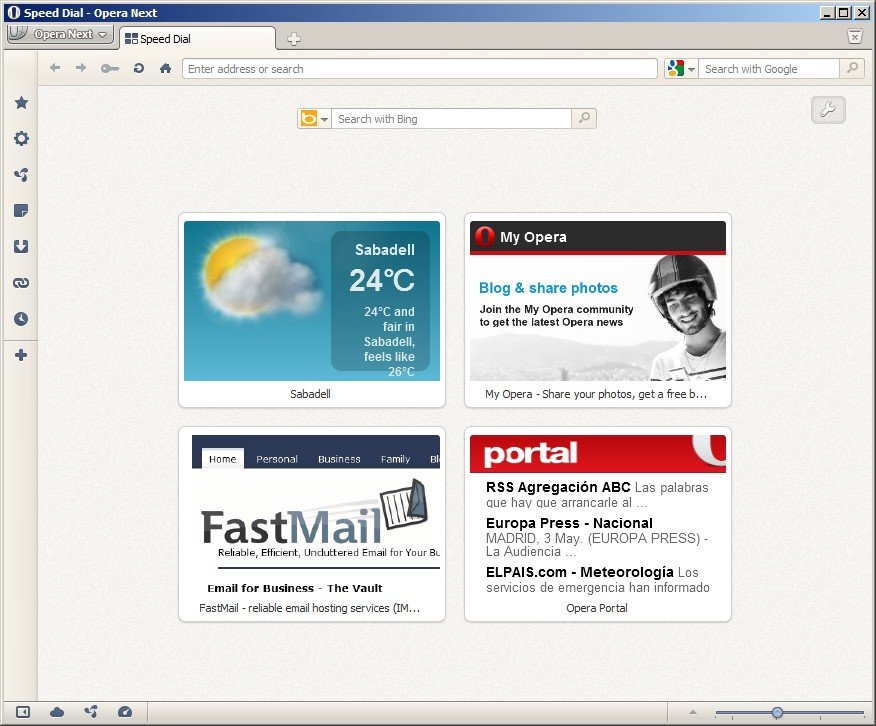This screenshot has width=876, height=726.
Task: Open a new tab with plus button
Action: pyautogui.click(x=293, y=39)
